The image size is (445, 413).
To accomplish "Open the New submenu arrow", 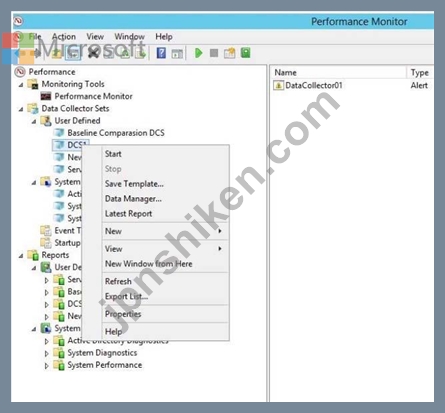I will click(220, 231).
